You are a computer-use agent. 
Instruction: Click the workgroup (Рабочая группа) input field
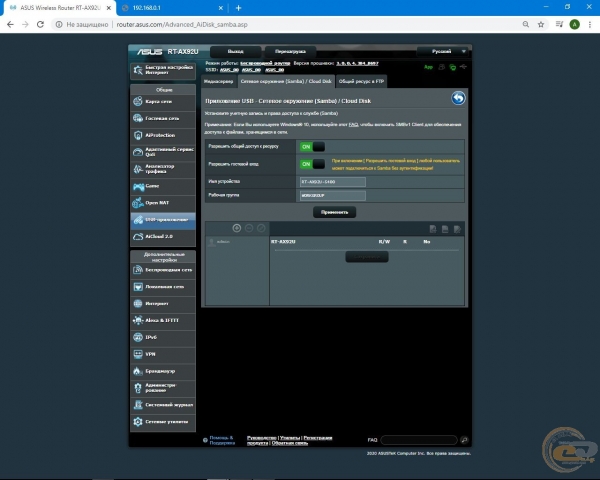(333, 196)
